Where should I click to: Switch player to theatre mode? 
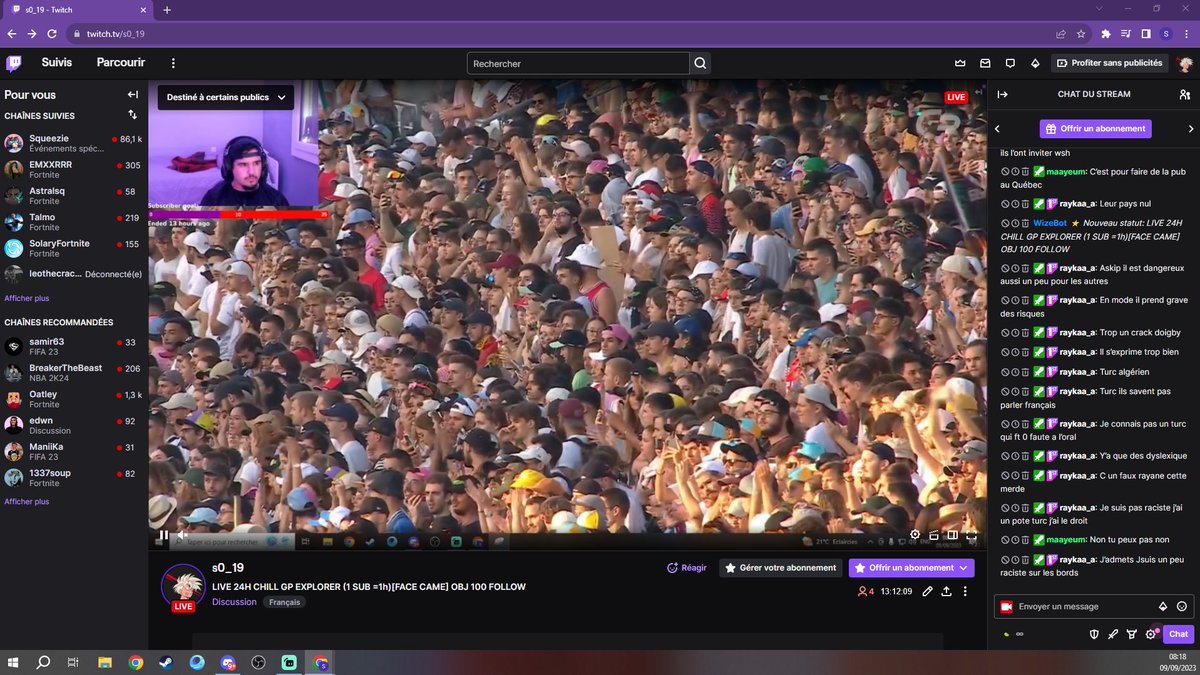tap(952, 535)
